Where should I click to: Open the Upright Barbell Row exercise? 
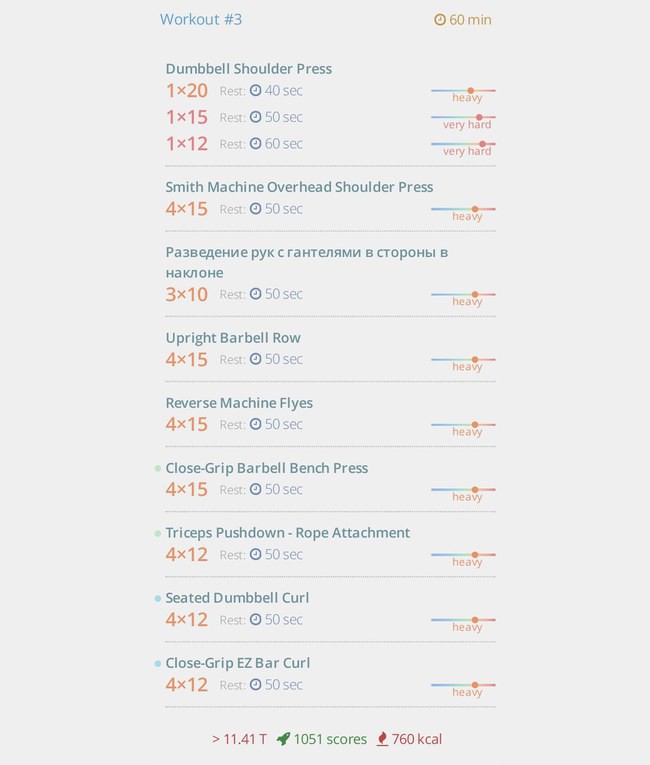click(233, 338)
